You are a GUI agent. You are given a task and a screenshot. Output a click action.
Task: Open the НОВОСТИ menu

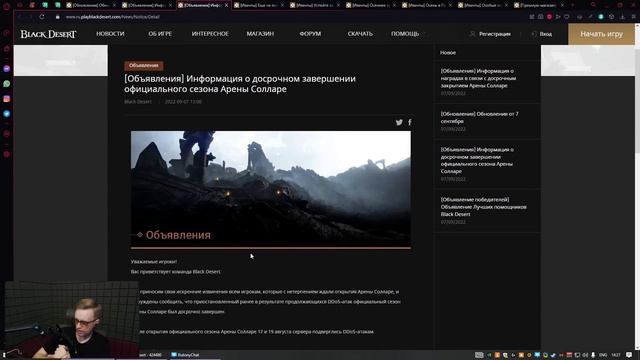click(110, 34)
